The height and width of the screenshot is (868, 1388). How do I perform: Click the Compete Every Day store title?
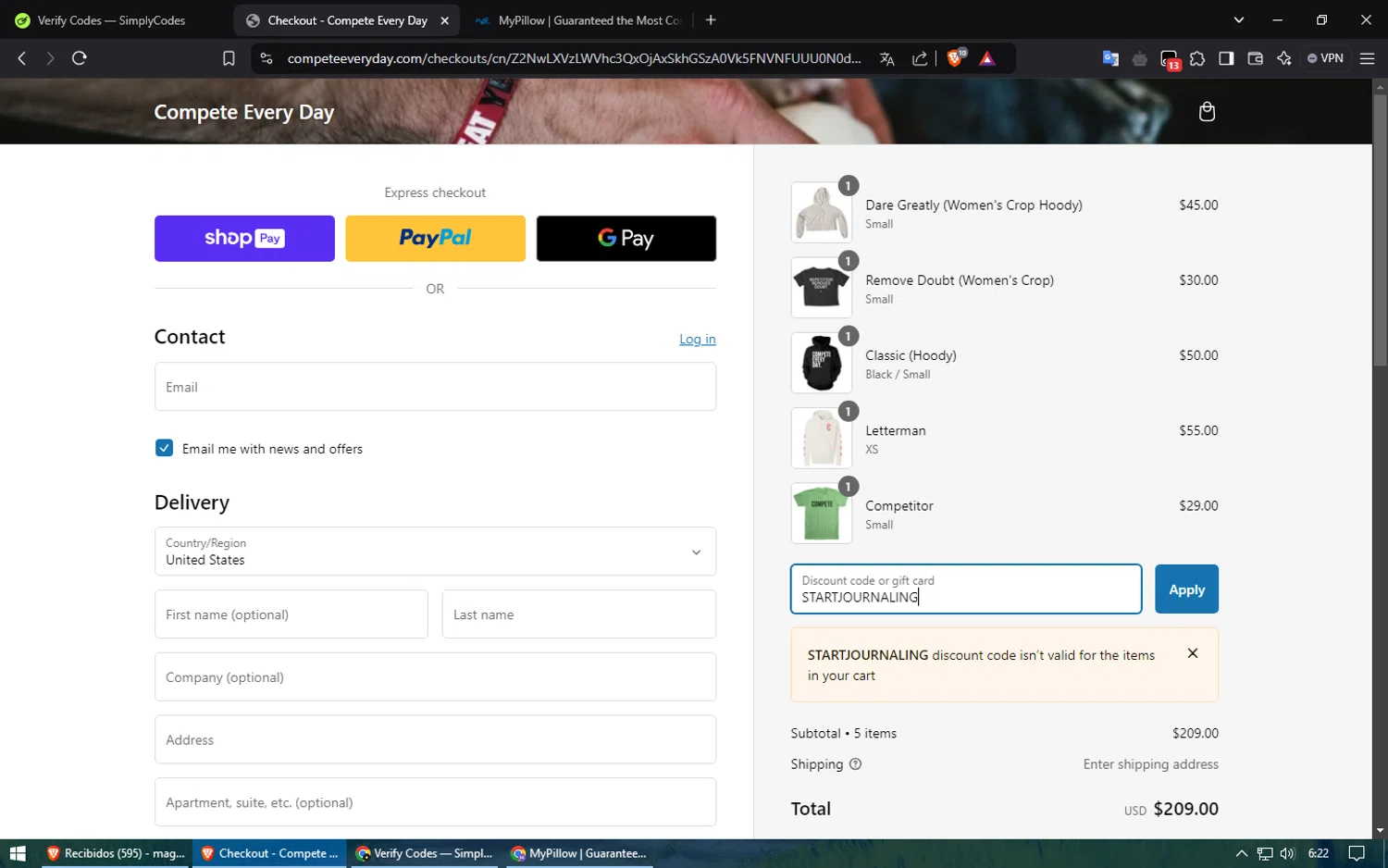click(244, 112)
